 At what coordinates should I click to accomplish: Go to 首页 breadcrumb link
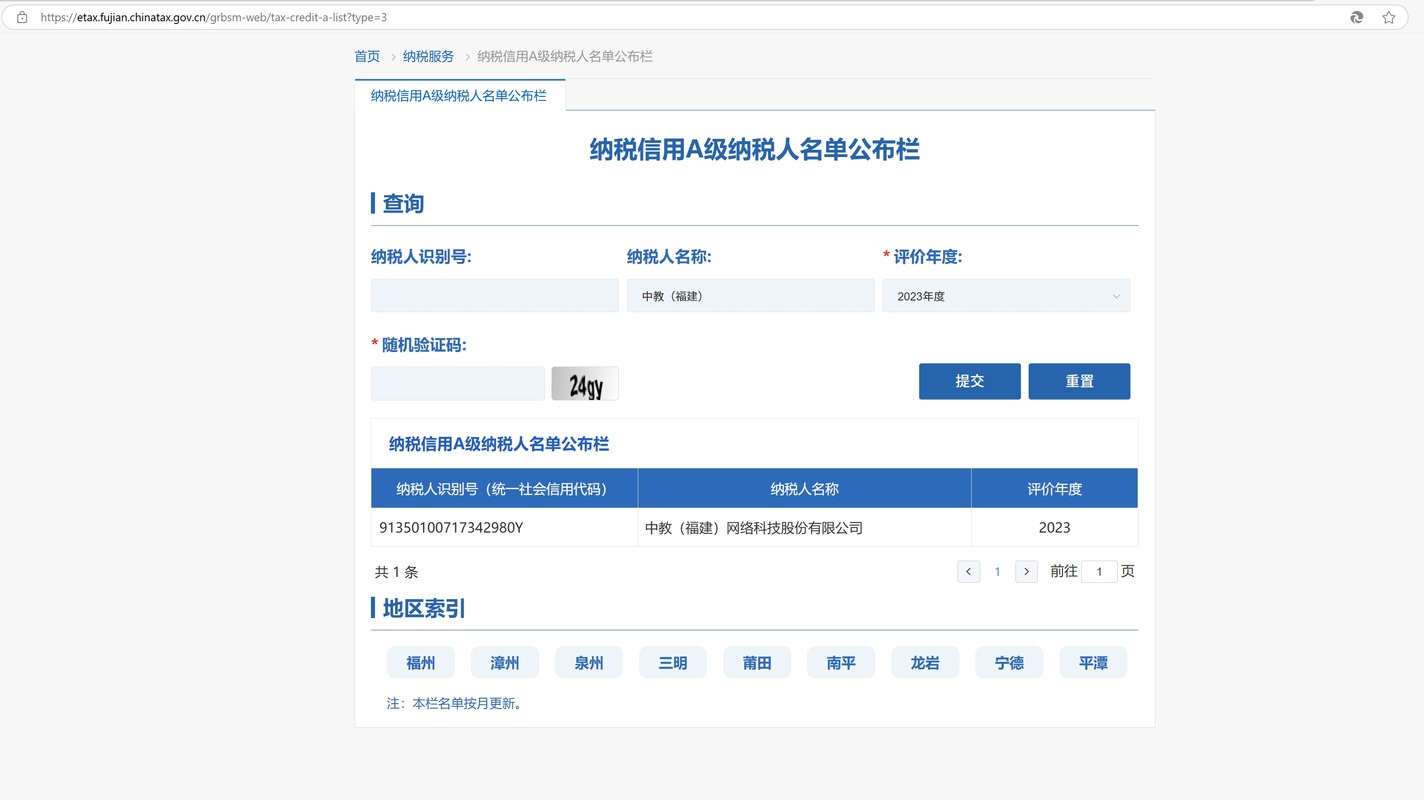pos(367,56)
